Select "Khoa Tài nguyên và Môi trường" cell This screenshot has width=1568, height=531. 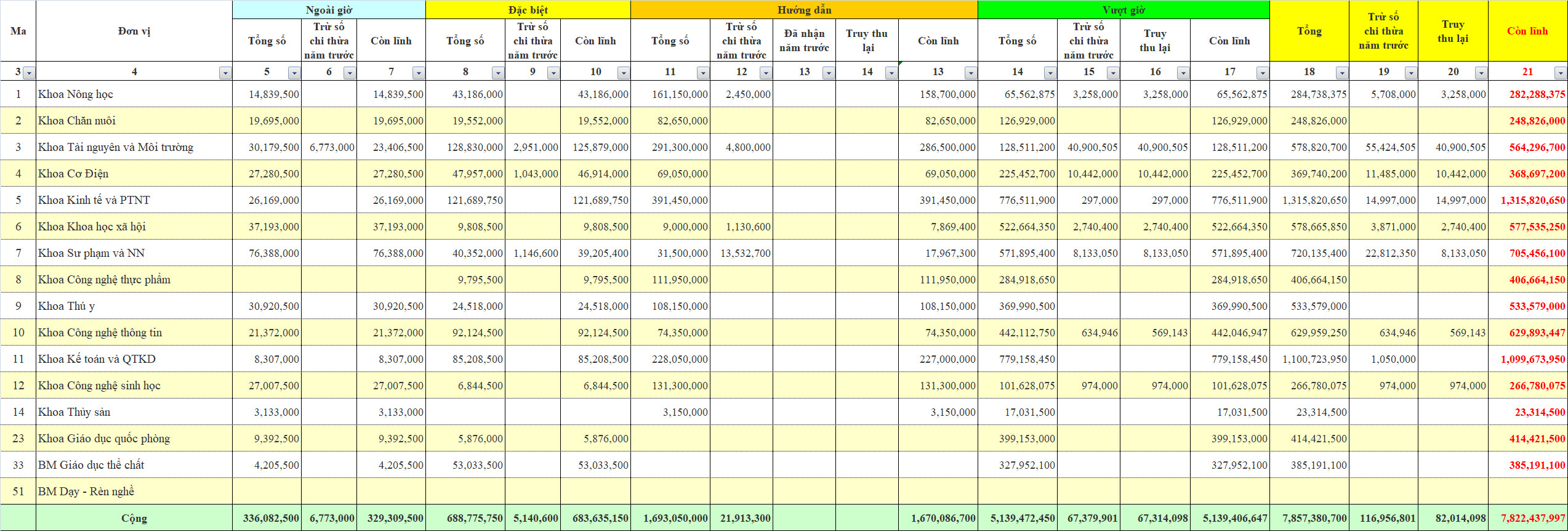pyautogui.click(x=134, y=147)
